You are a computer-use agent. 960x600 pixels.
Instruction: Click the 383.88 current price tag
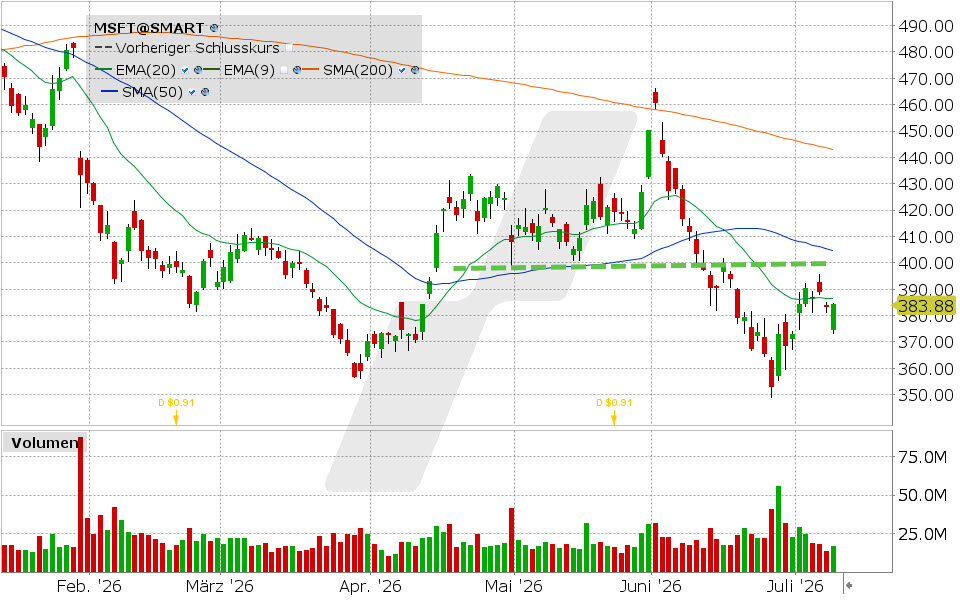click(925, 306)
